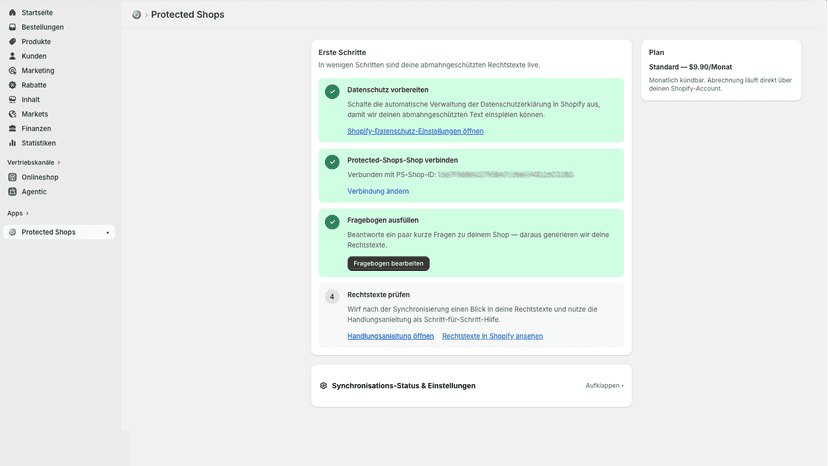Click the Produkte tag icon
The width and height of the screenshot is (828, 466).
tap(12, 41)
